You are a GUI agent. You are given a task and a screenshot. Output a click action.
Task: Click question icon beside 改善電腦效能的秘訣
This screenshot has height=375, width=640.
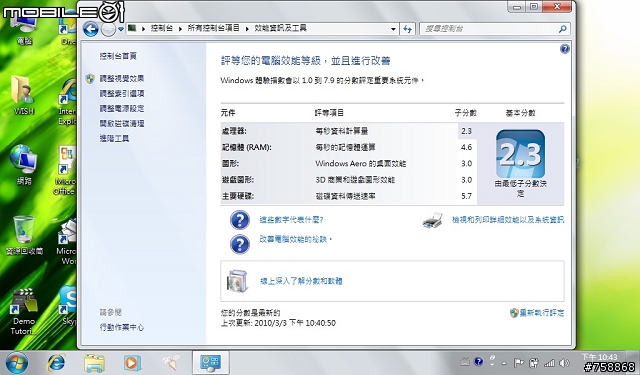(x=240, y=245)
